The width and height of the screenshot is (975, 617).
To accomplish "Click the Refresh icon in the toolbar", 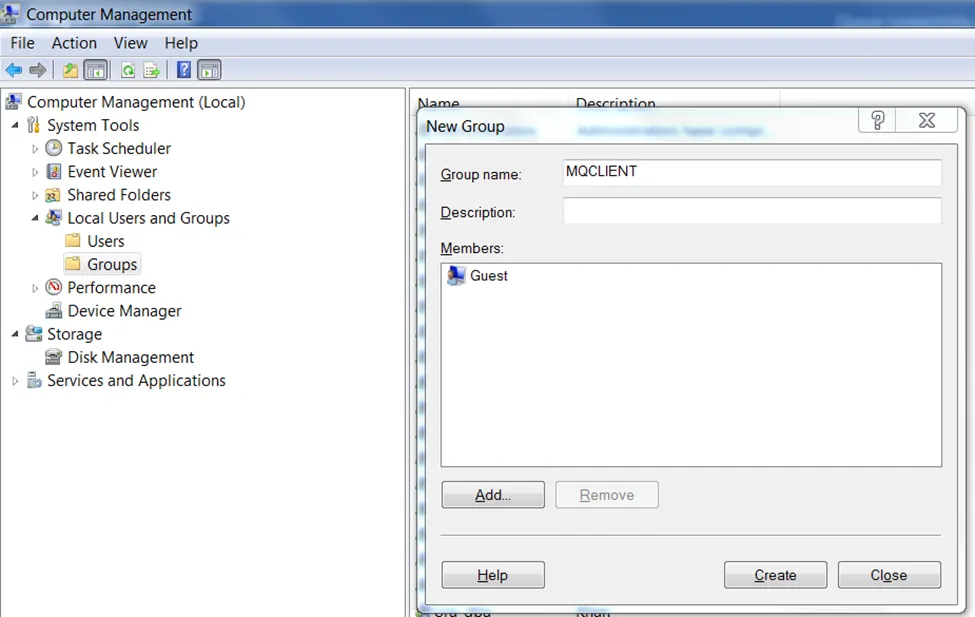I will tap(129, 69).
